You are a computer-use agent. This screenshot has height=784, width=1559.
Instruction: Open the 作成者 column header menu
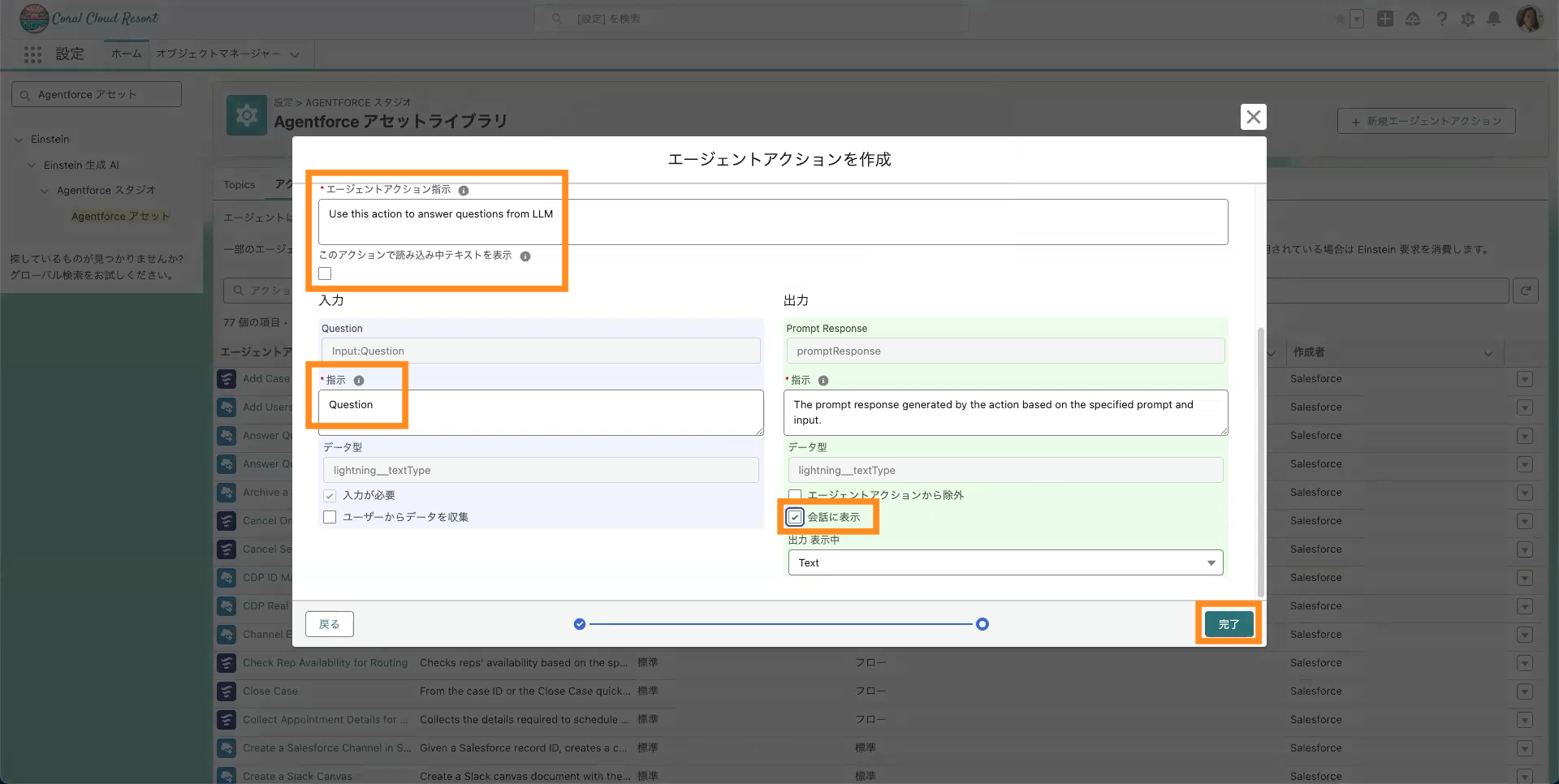[1488, 353]
